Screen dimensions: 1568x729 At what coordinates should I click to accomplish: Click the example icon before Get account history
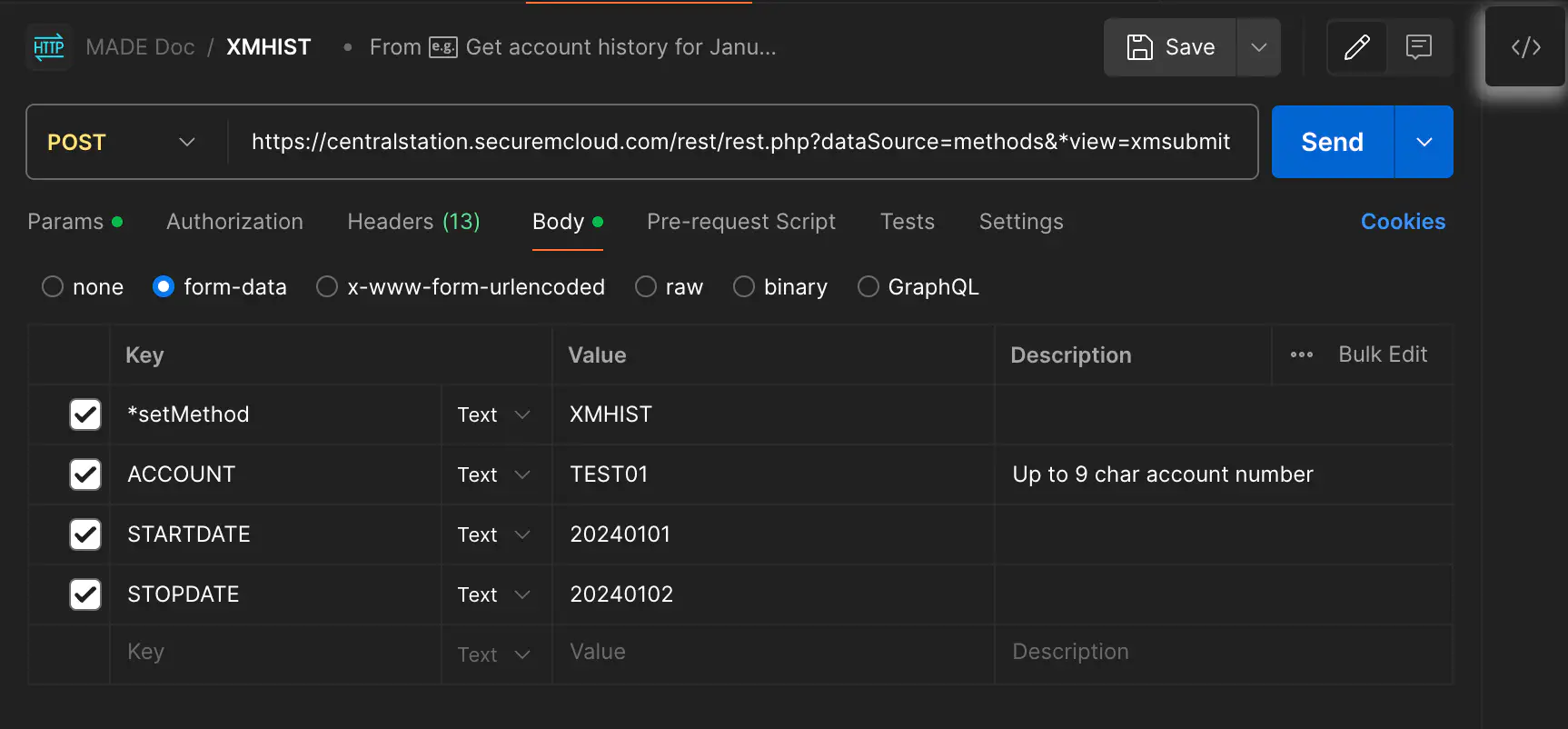pyautogui.click(x=443, y=47)
